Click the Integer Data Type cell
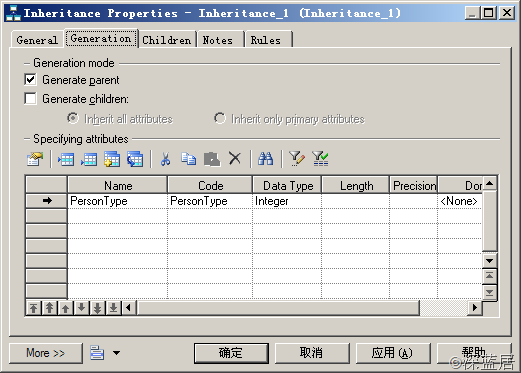521x373 pixels. [x=287, y=201]
